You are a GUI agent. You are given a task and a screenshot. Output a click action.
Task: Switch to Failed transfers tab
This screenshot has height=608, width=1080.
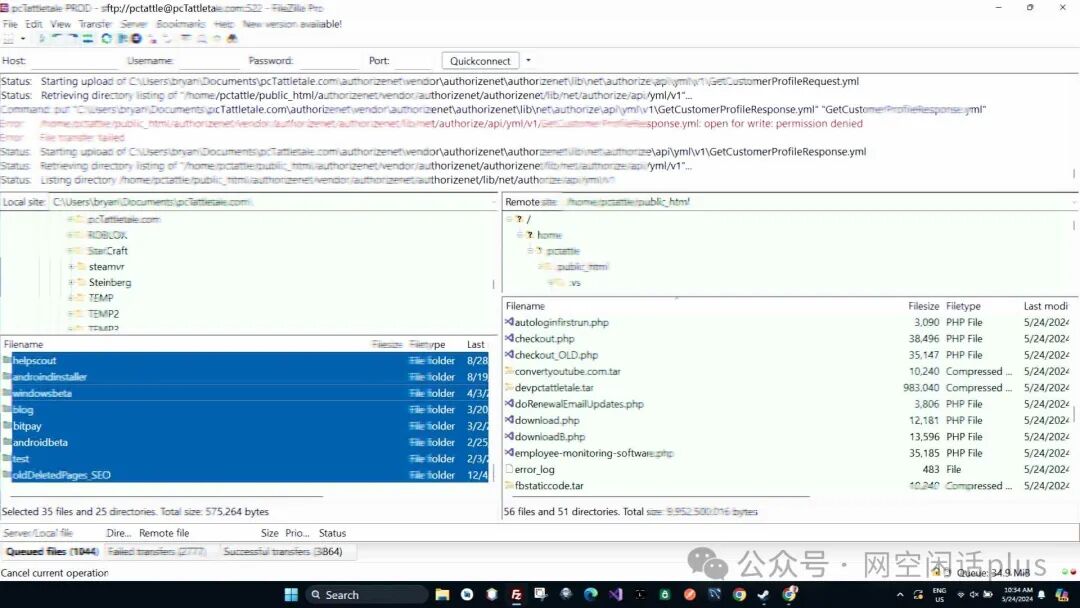click(x=156, y=552)
